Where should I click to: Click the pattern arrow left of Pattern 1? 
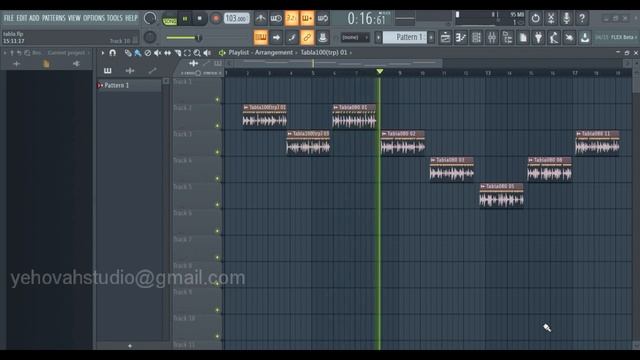378,38
